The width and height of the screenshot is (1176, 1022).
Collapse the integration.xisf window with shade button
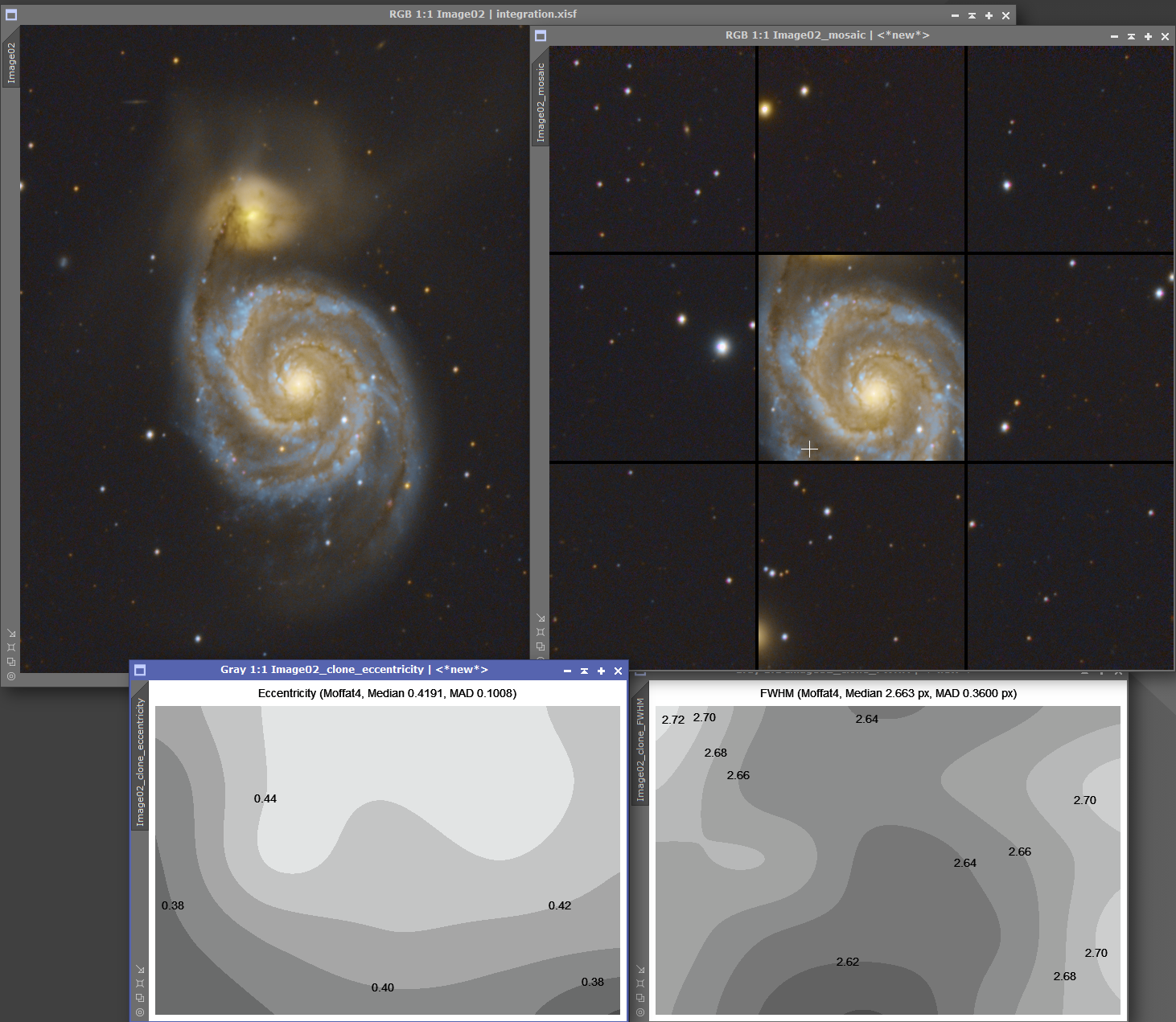[x=972, y=15]
